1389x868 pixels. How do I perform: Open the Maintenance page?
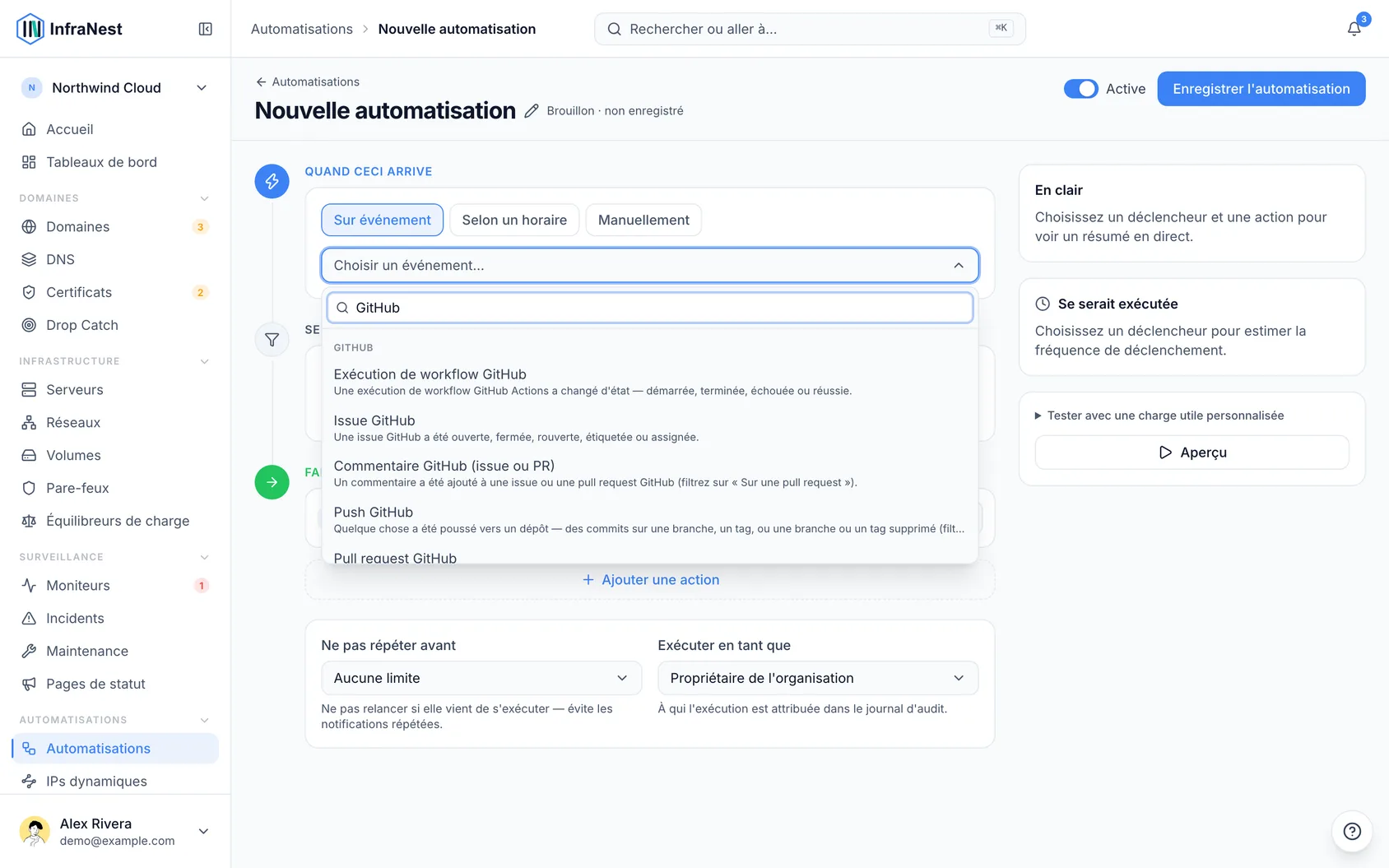(x=115, y=651)
